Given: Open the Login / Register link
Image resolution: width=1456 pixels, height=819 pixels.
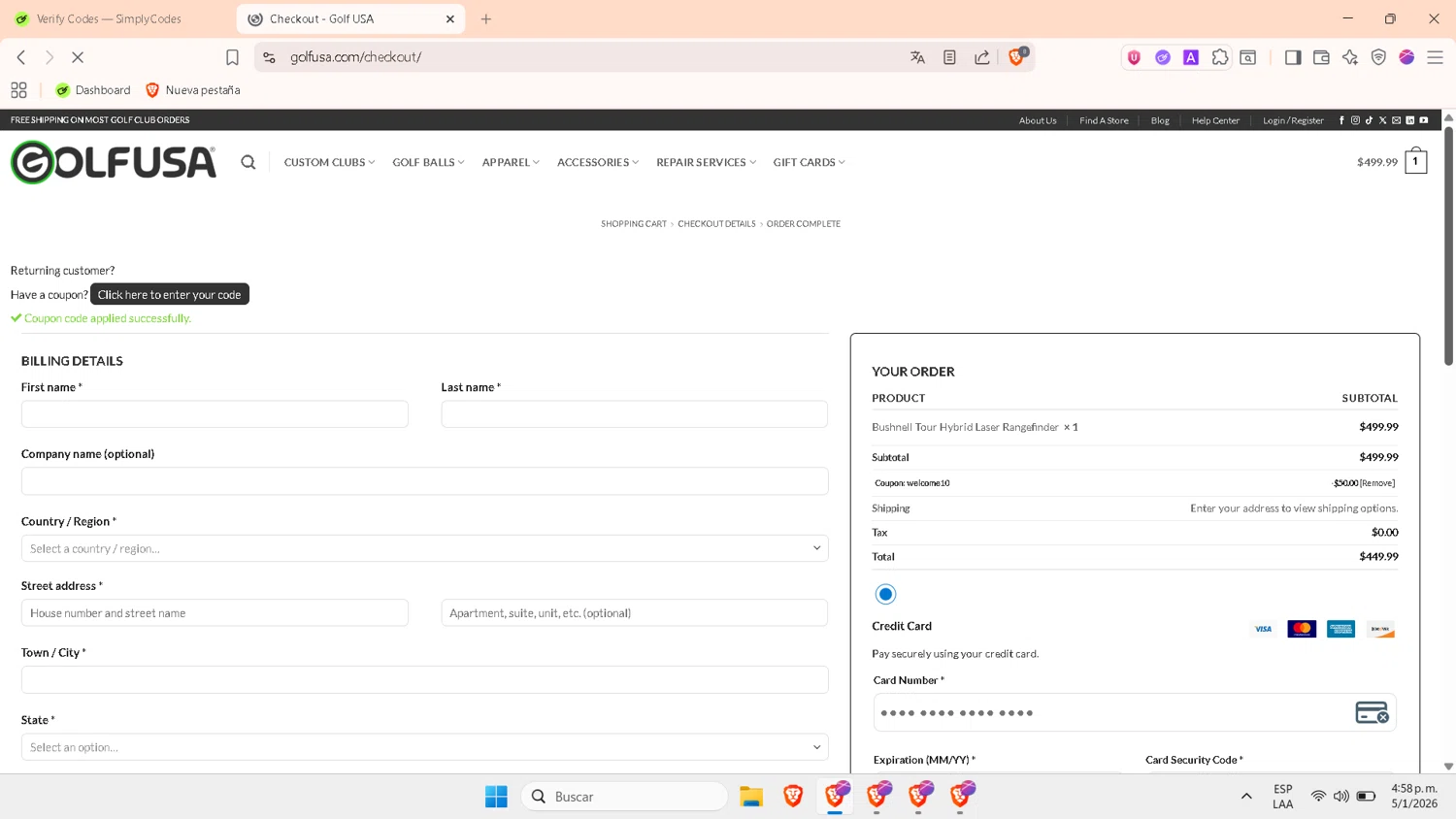Looking at the screenshot, I should [1293, 120].
